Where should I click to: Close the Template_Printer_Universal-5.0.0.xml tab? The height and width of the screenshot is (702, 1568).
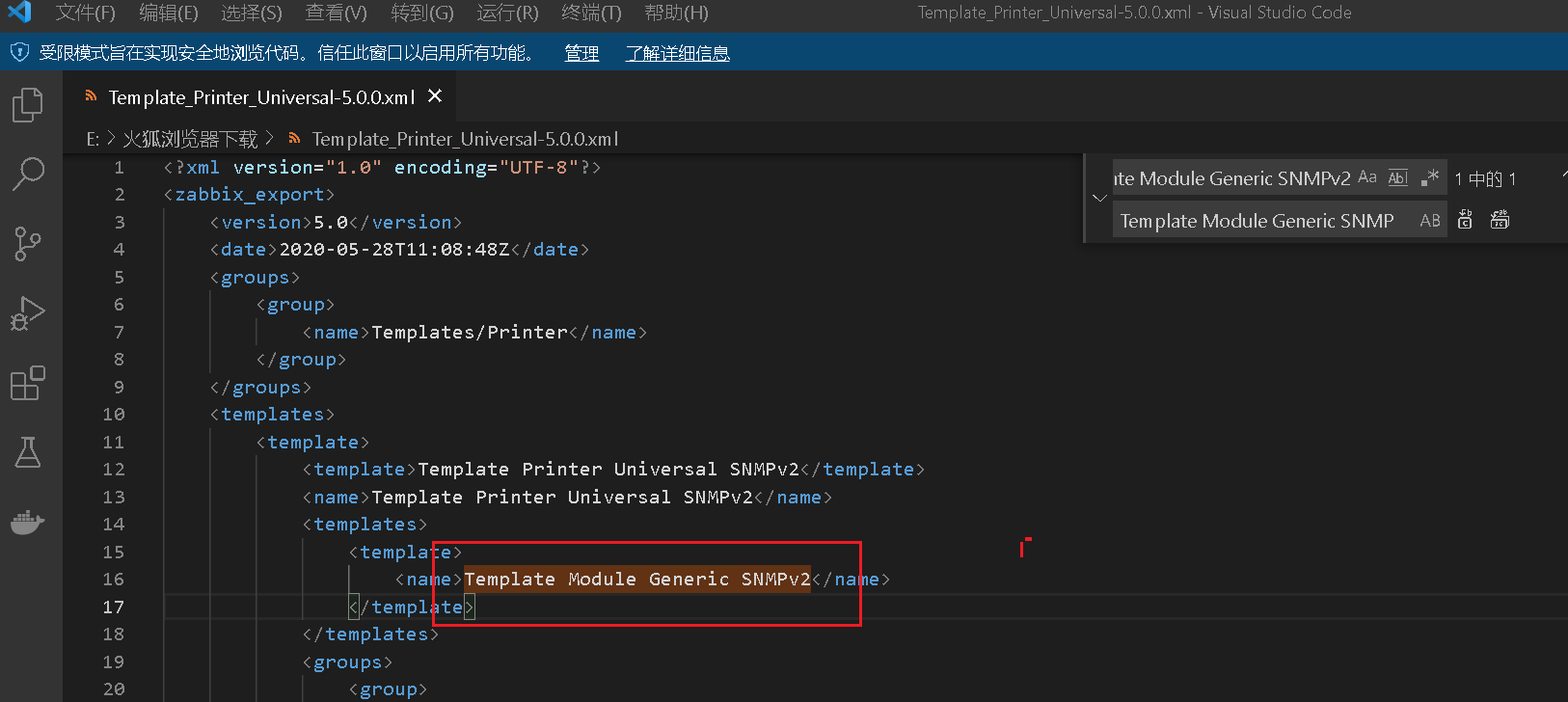(x=435, y=96)
